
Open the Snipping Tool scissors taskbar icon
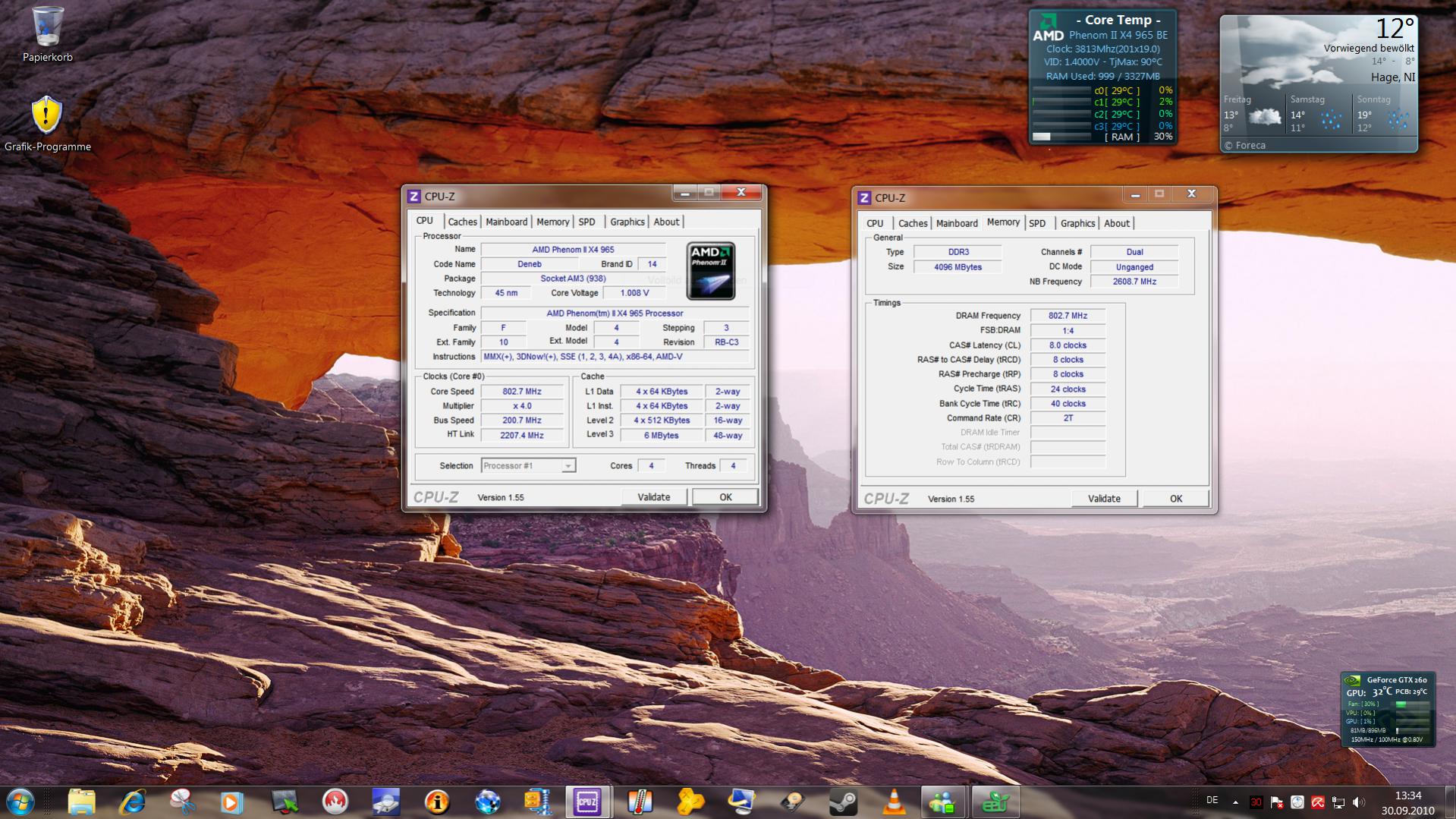183,802
